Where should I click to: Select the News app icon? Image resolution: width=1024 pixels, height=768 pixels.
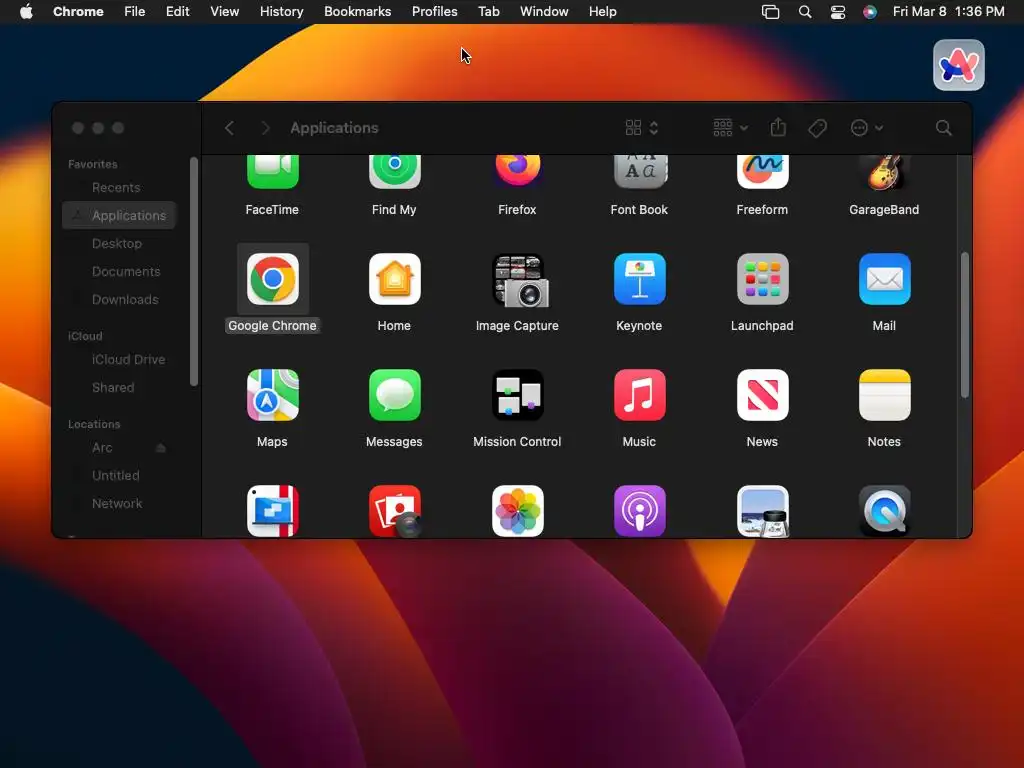pos(762,395)
